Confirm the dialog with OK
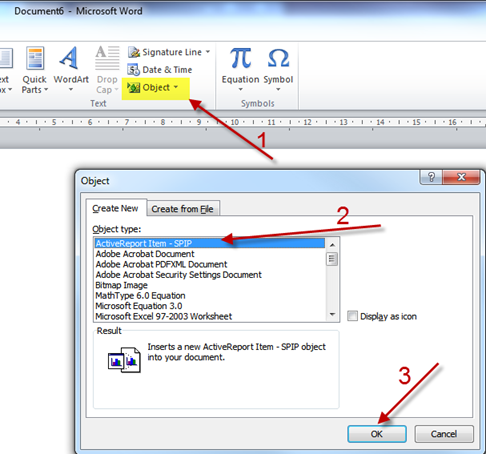 click(x=377, y=434)
